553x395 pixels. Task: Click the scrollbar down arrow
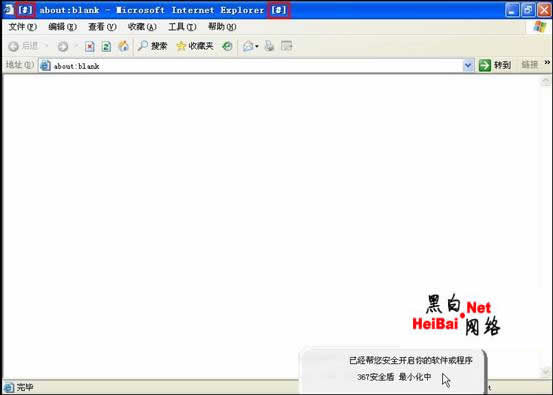[546, 372]
